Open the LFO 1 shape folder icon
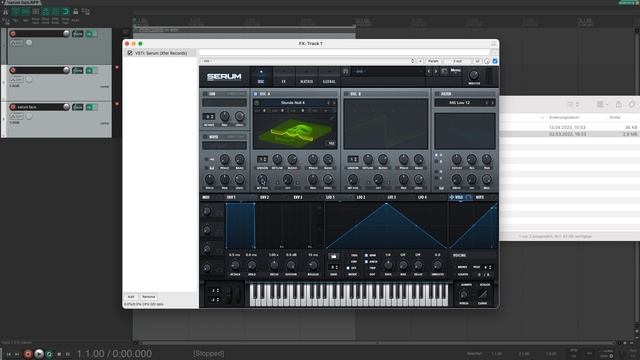 [333, 256]
